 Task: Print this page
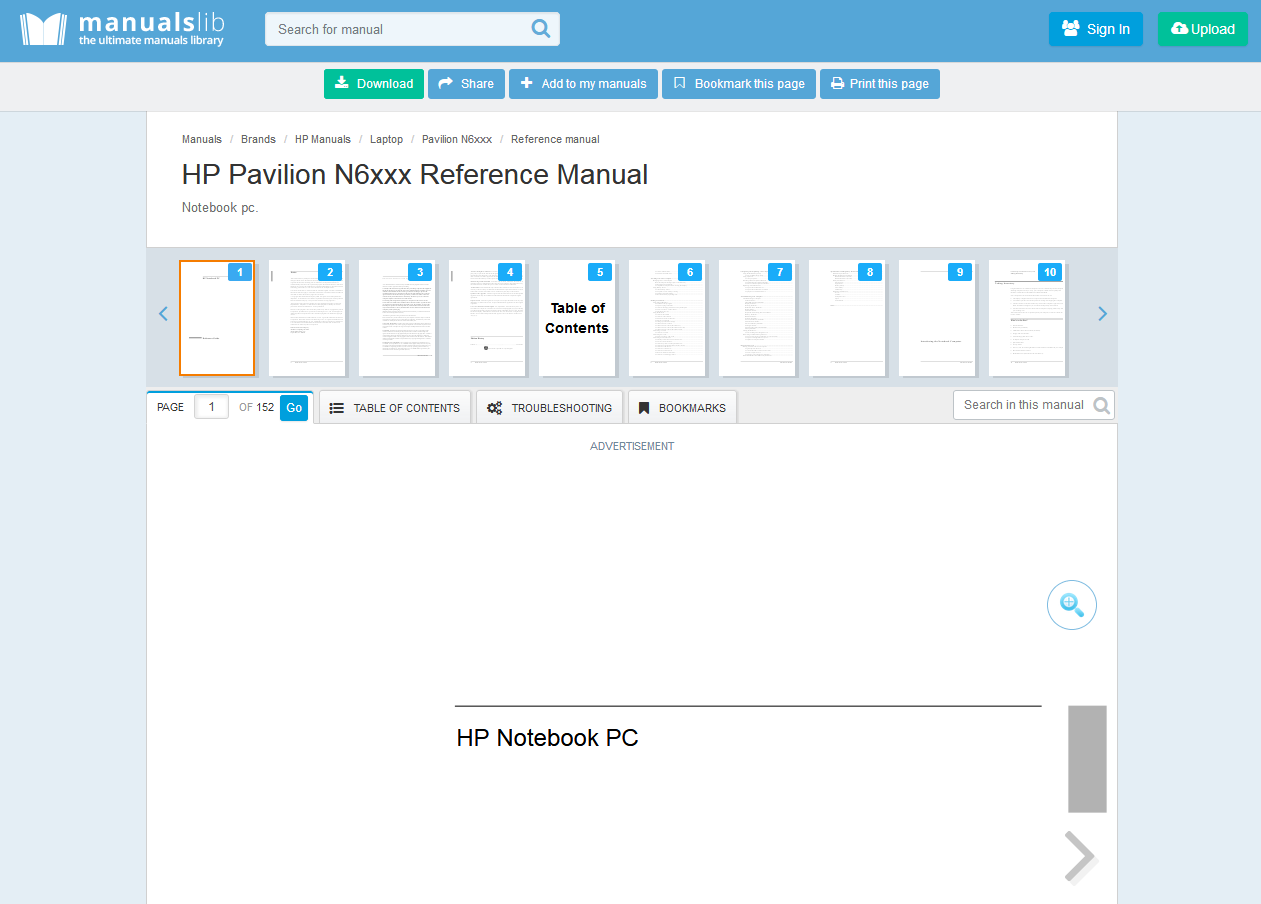880,84
